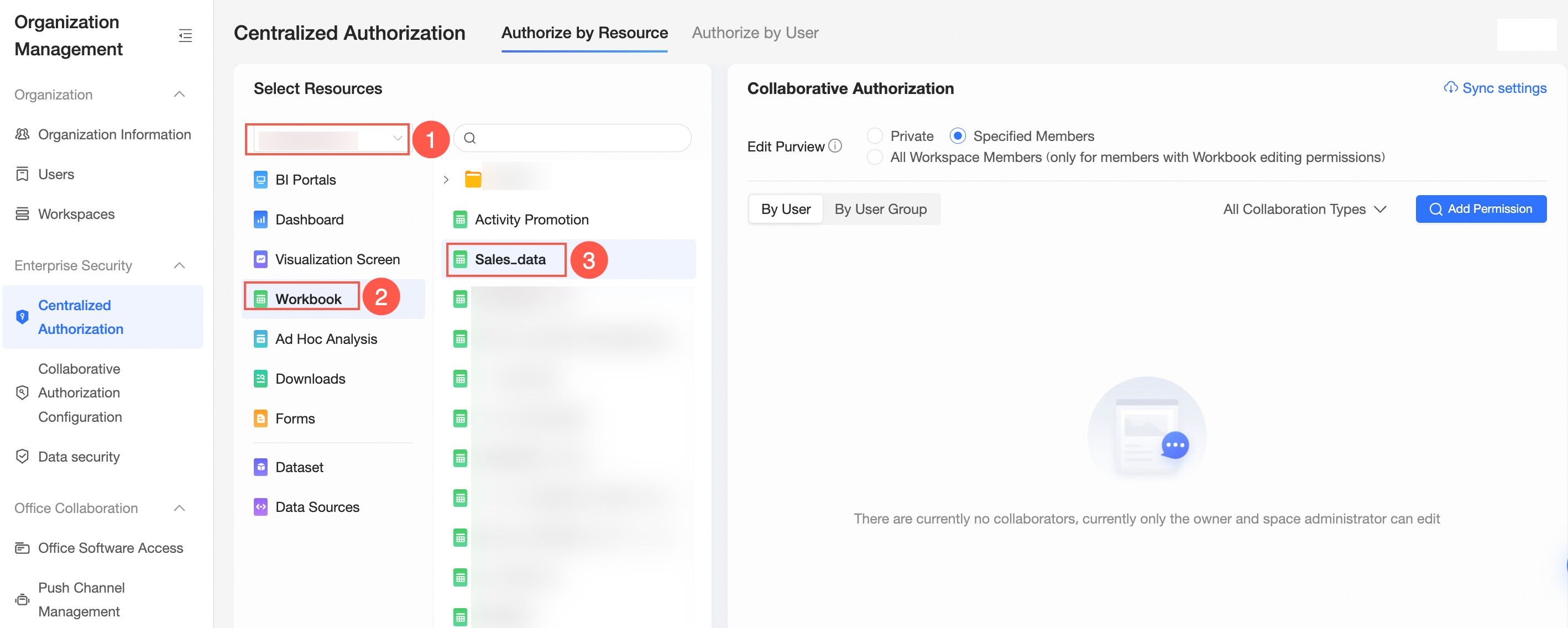This screenshot has height=628, width=1568.
Task: Choose the Ad Hoc Analysis resource type
Action: click(x=333, y=339)
